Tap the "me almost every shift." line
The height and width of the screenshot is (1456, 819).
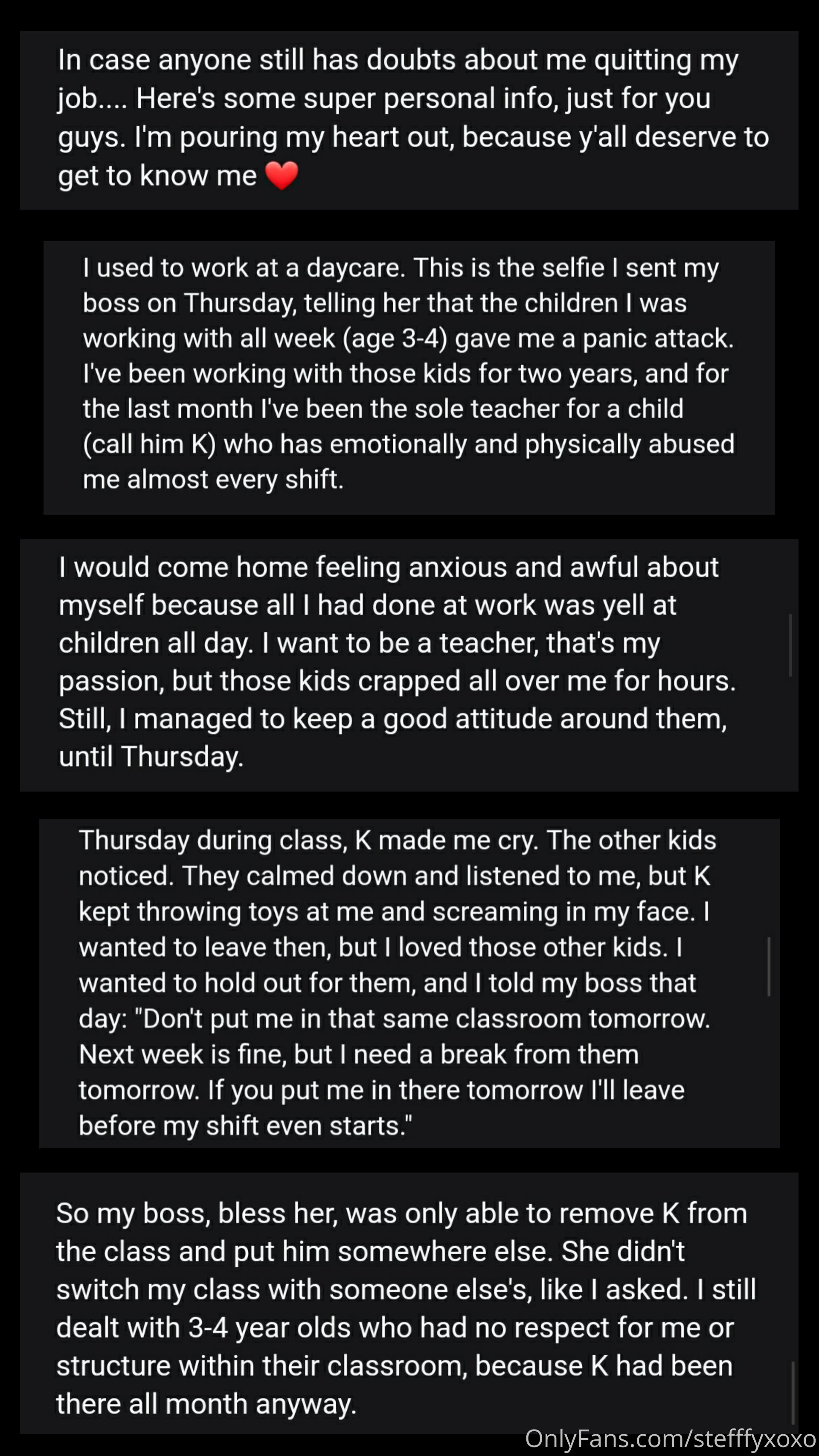coord(213,479)
